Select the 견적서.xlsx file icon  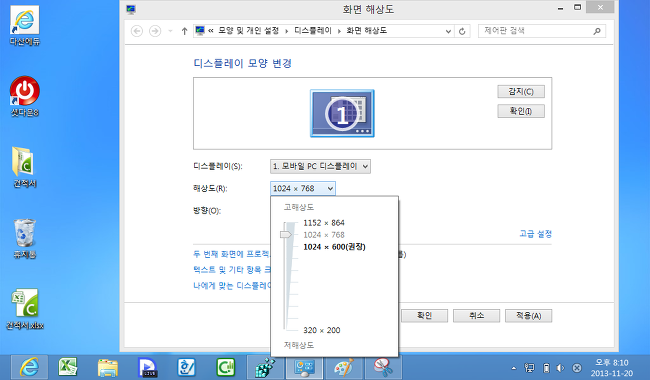pyautogui.click(x=25, y=309)
